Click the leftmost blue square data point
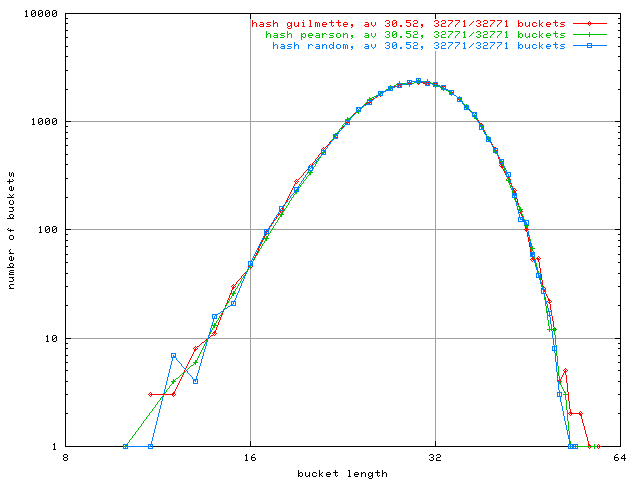The image size is (640, 480). pos(125,446)
